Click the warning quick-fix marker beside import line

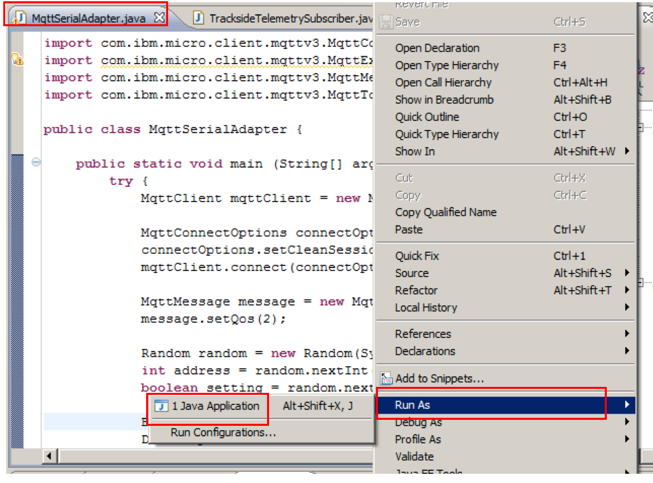(x=17, y=59)
